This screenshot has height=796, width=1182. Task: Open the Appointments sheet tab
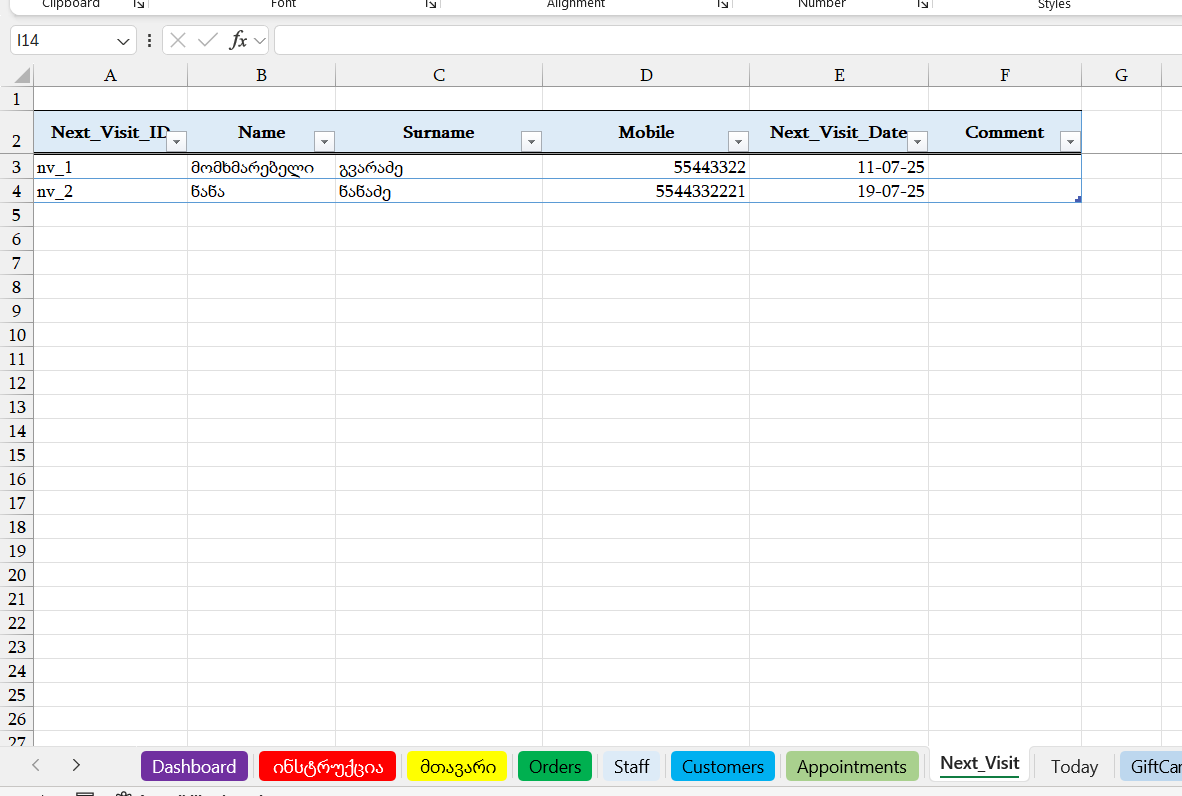pos(851,767)
